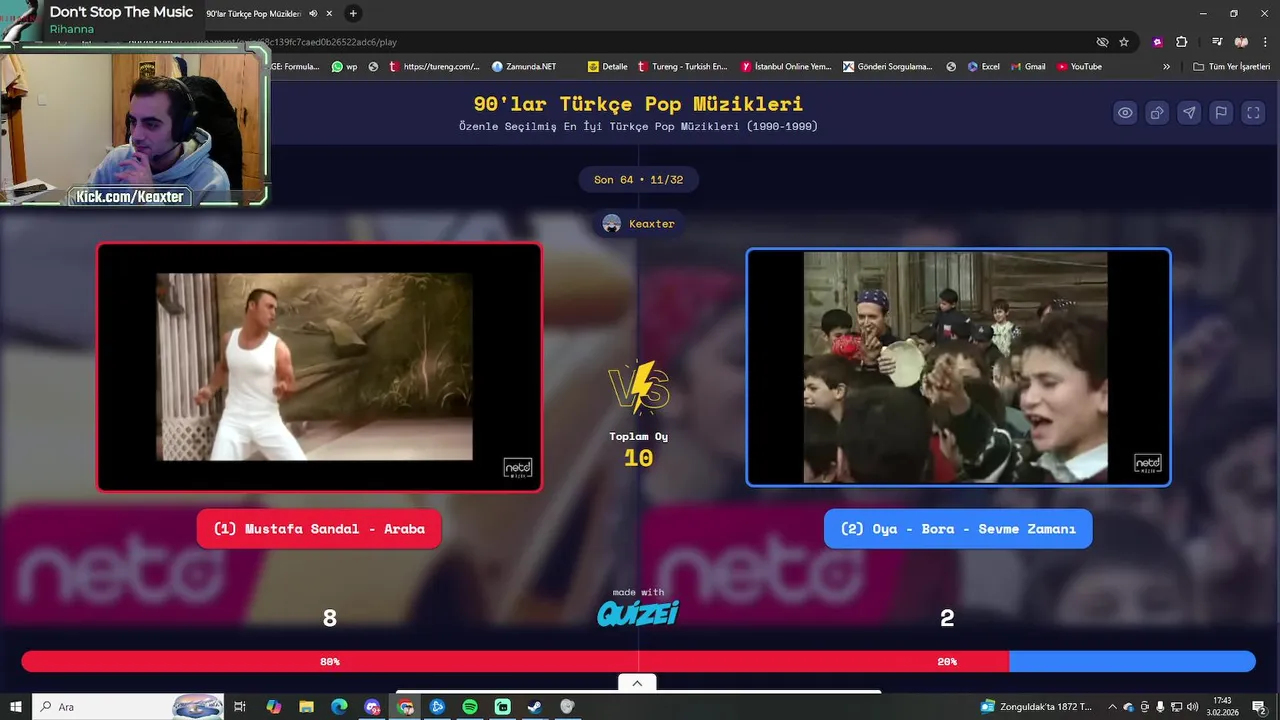The image size is (1280, 720).
Task: Open the Zamunda.NET bookmark
Action: click(524, 67)
